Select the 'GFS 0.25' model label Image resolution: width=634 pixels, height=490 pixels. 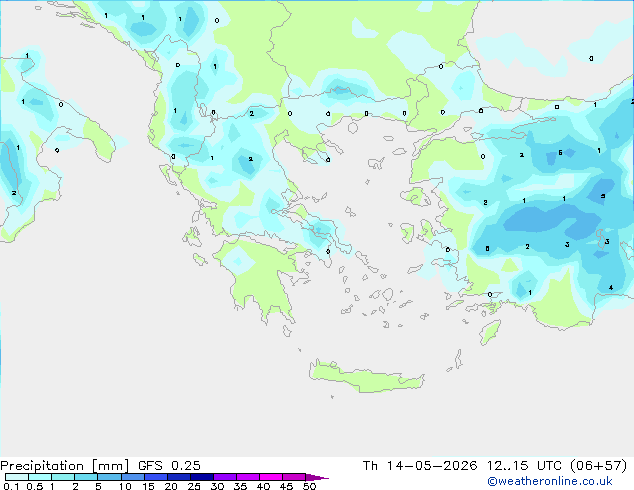(169, 466)
